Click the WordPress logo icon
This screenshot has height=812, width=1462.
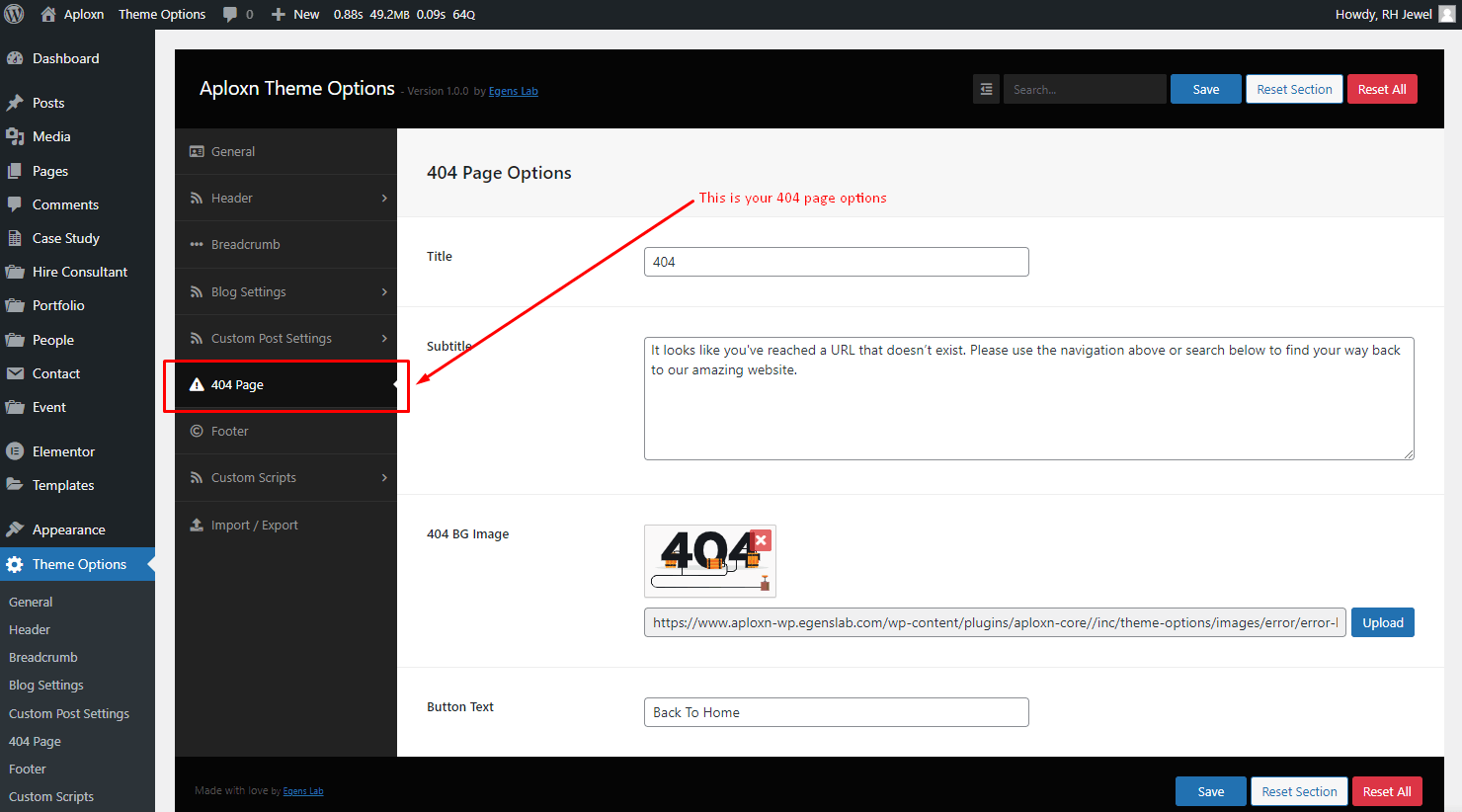[x=15, y=14]
